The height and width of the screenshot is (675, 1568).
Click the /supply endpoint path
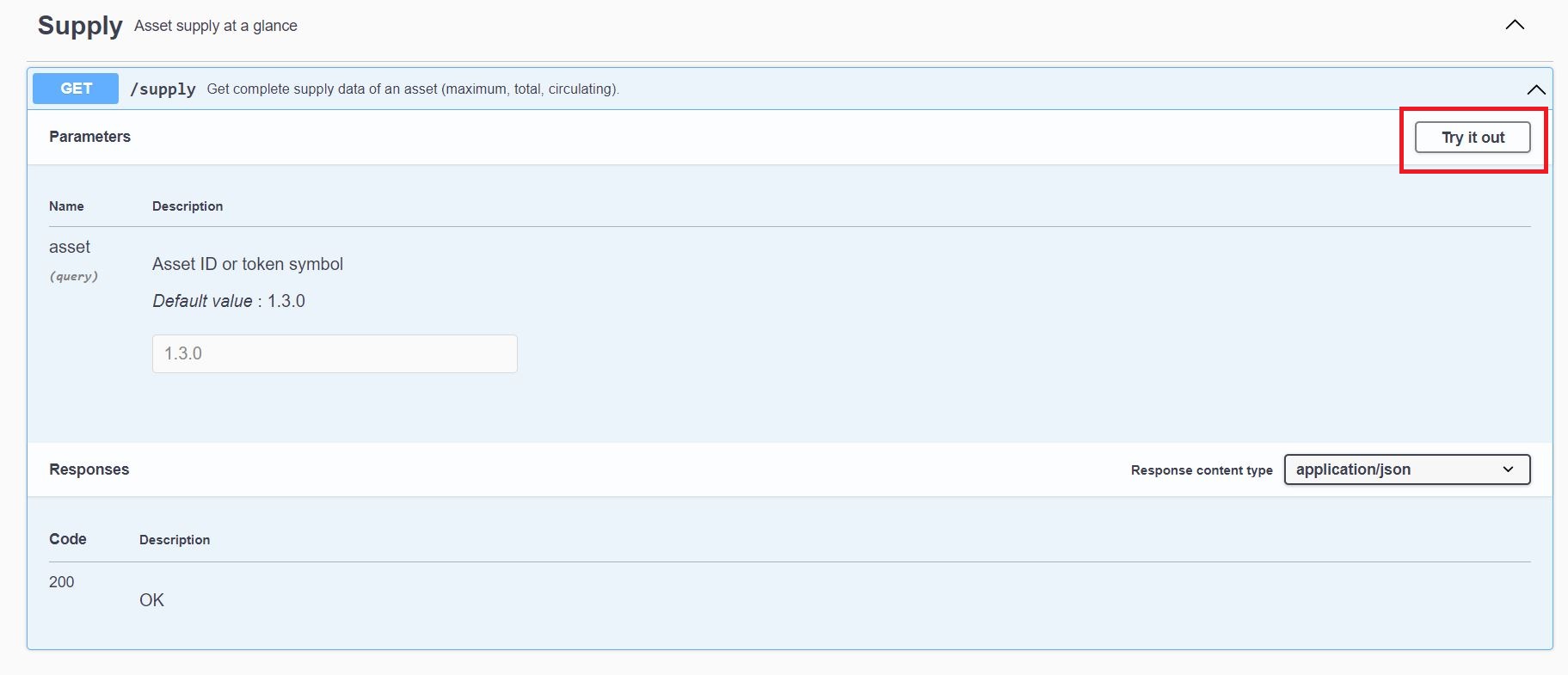[163, 89]
